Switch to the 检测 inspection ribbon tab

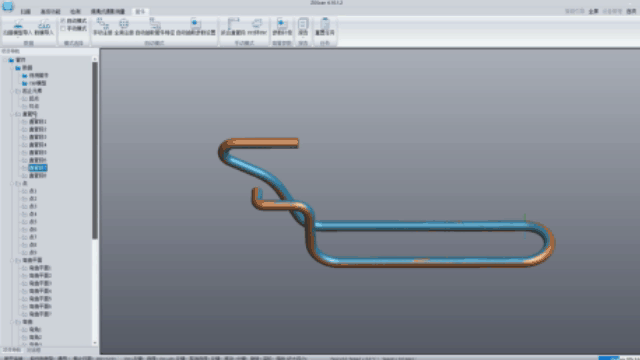point(75,11)
